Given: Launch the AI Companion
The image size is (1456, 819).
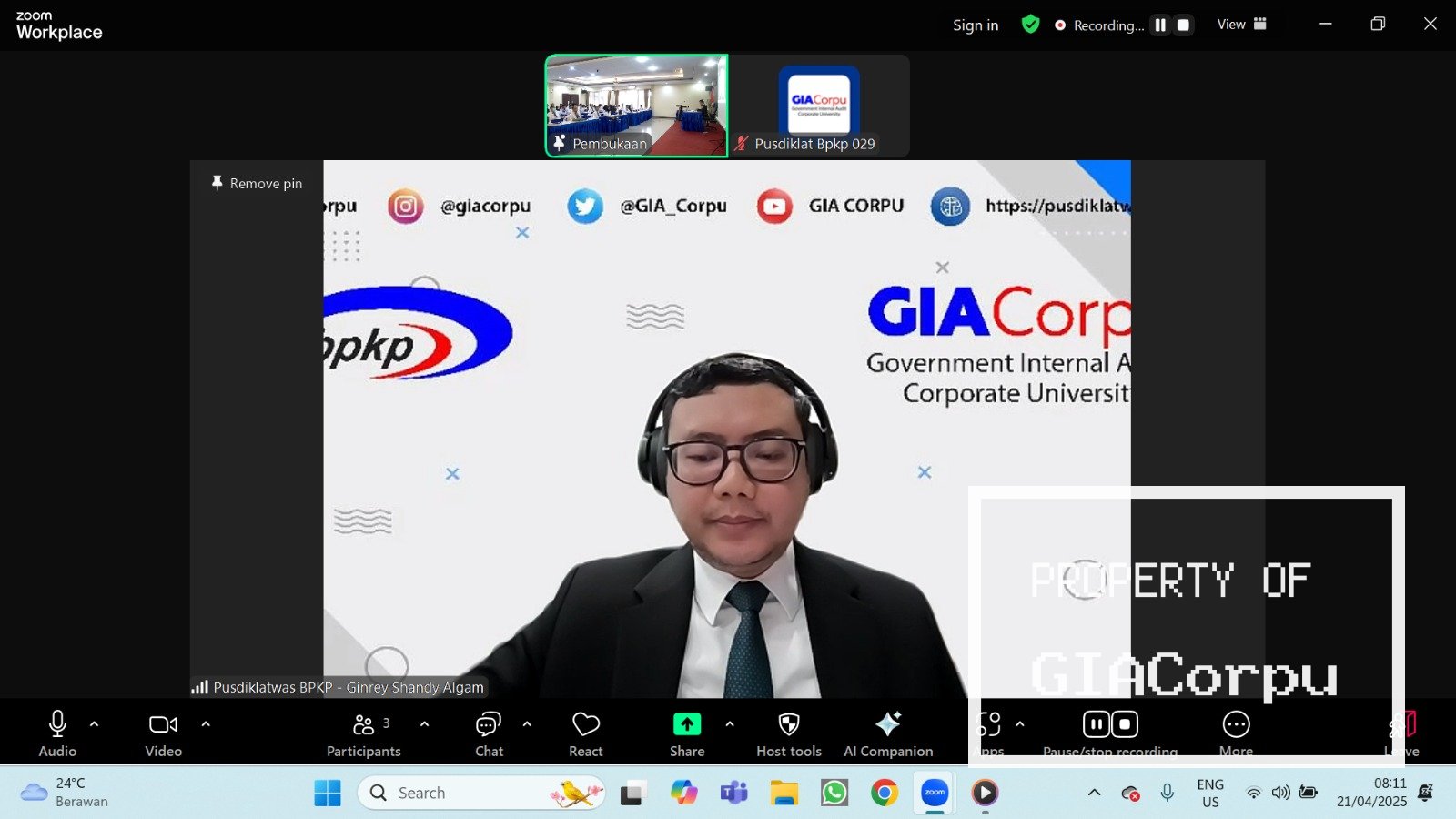Looking at the screenshot, I should pos(887,733).
